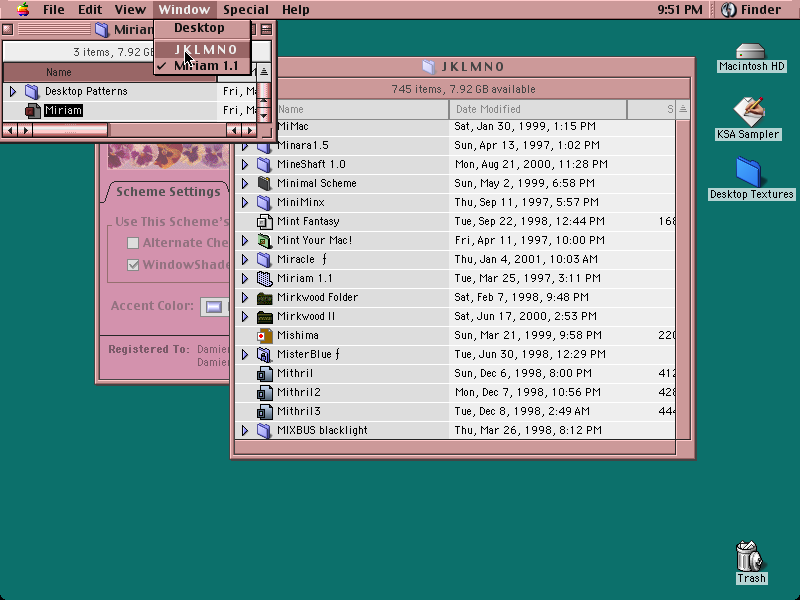Choose Desktop from the Window menu
This screenshot has width=800, height=600.
coord(202,28)
